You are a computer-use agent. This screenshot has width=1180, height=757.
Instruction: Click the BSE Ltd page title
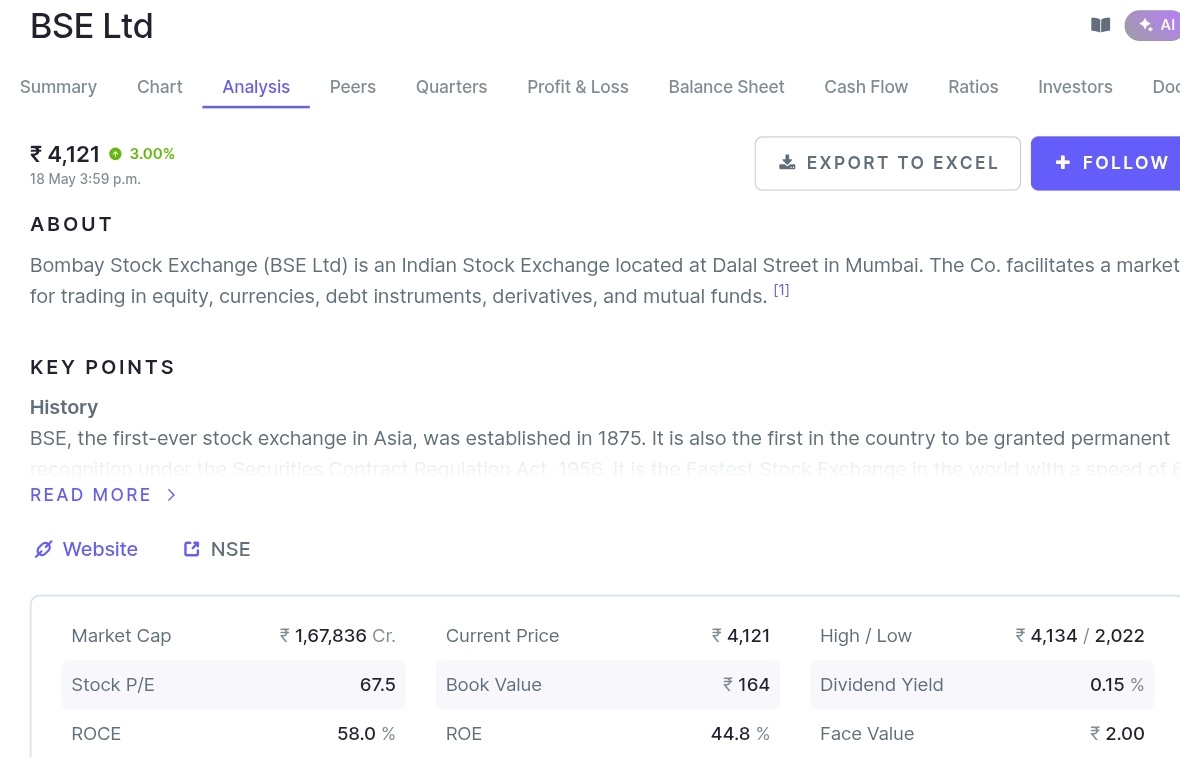click(92, 26)
